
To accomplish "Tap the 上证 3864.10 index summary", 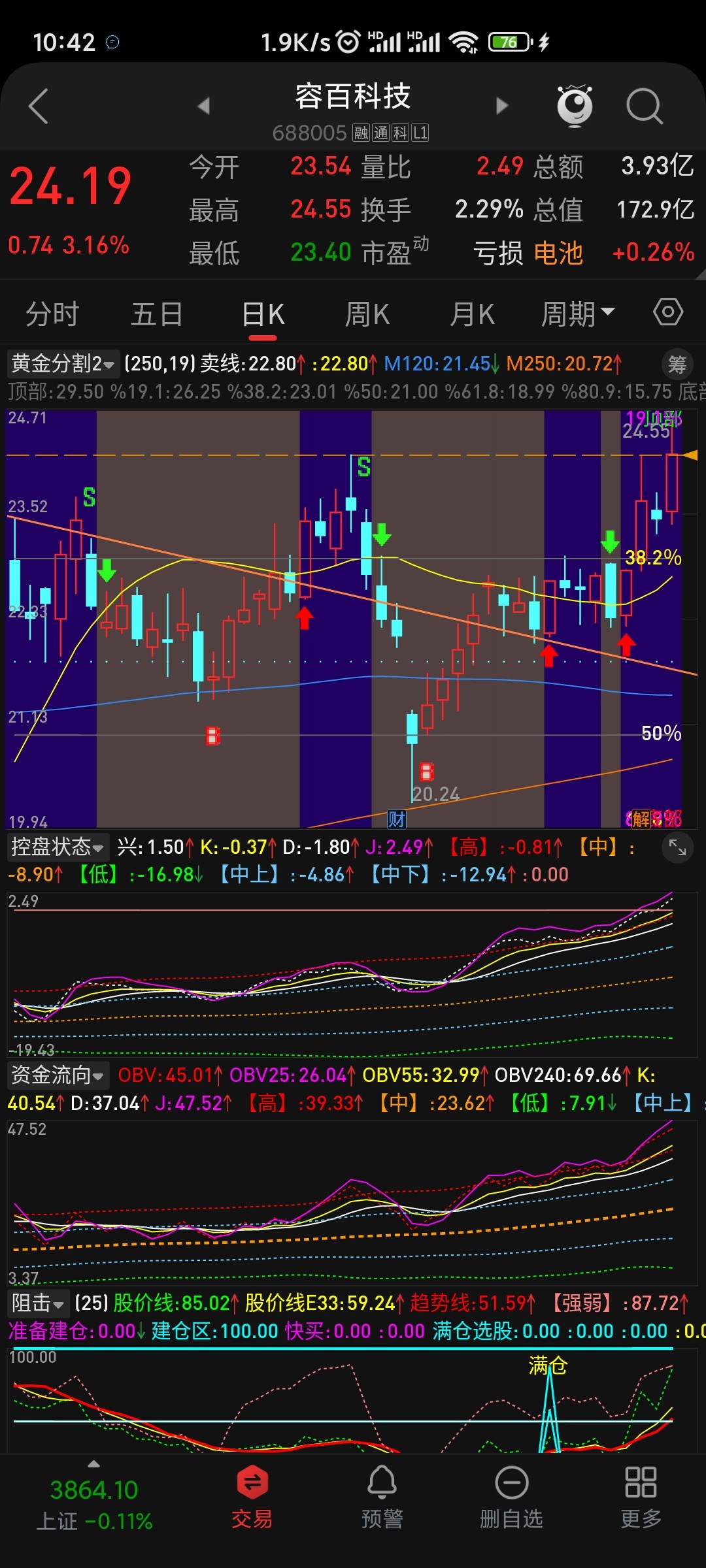I will click(93, 1505).
